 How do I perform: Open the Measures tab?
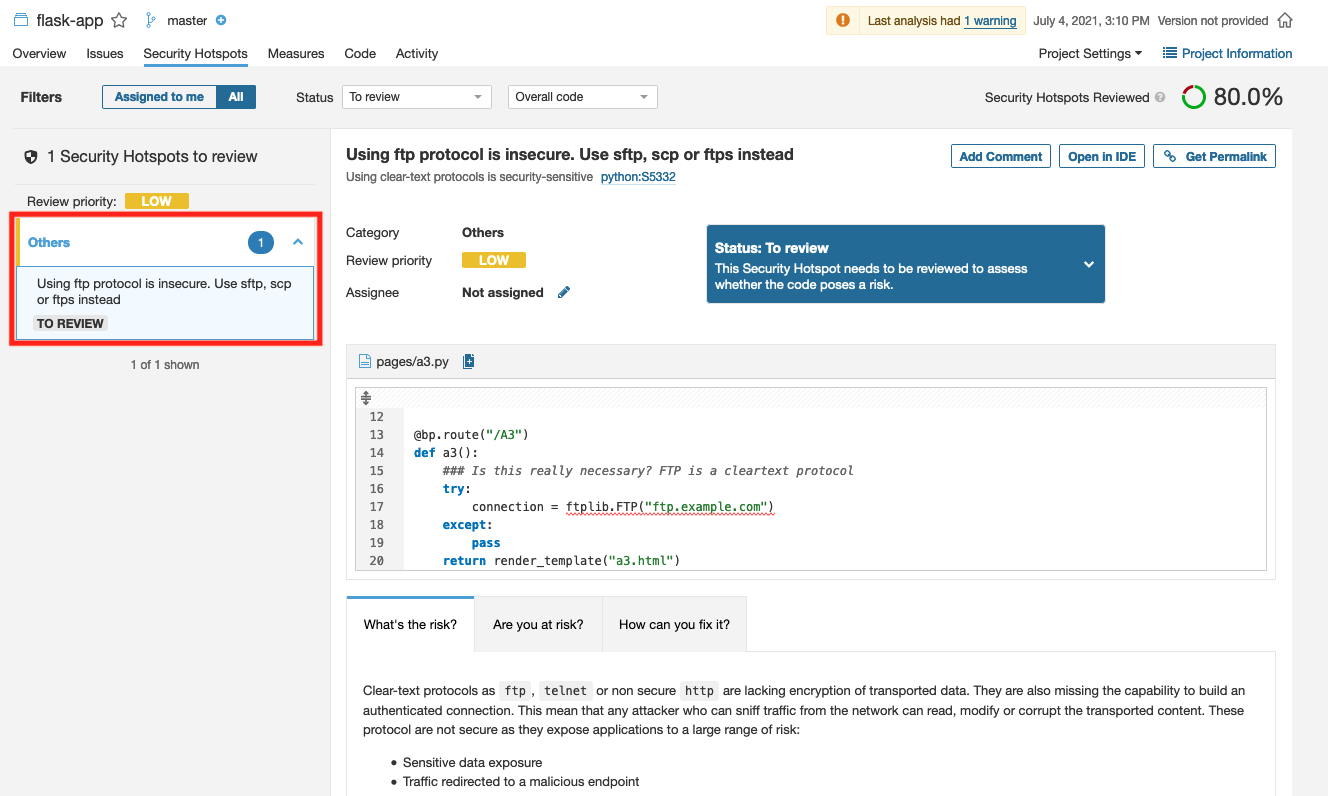coord(296,53)
